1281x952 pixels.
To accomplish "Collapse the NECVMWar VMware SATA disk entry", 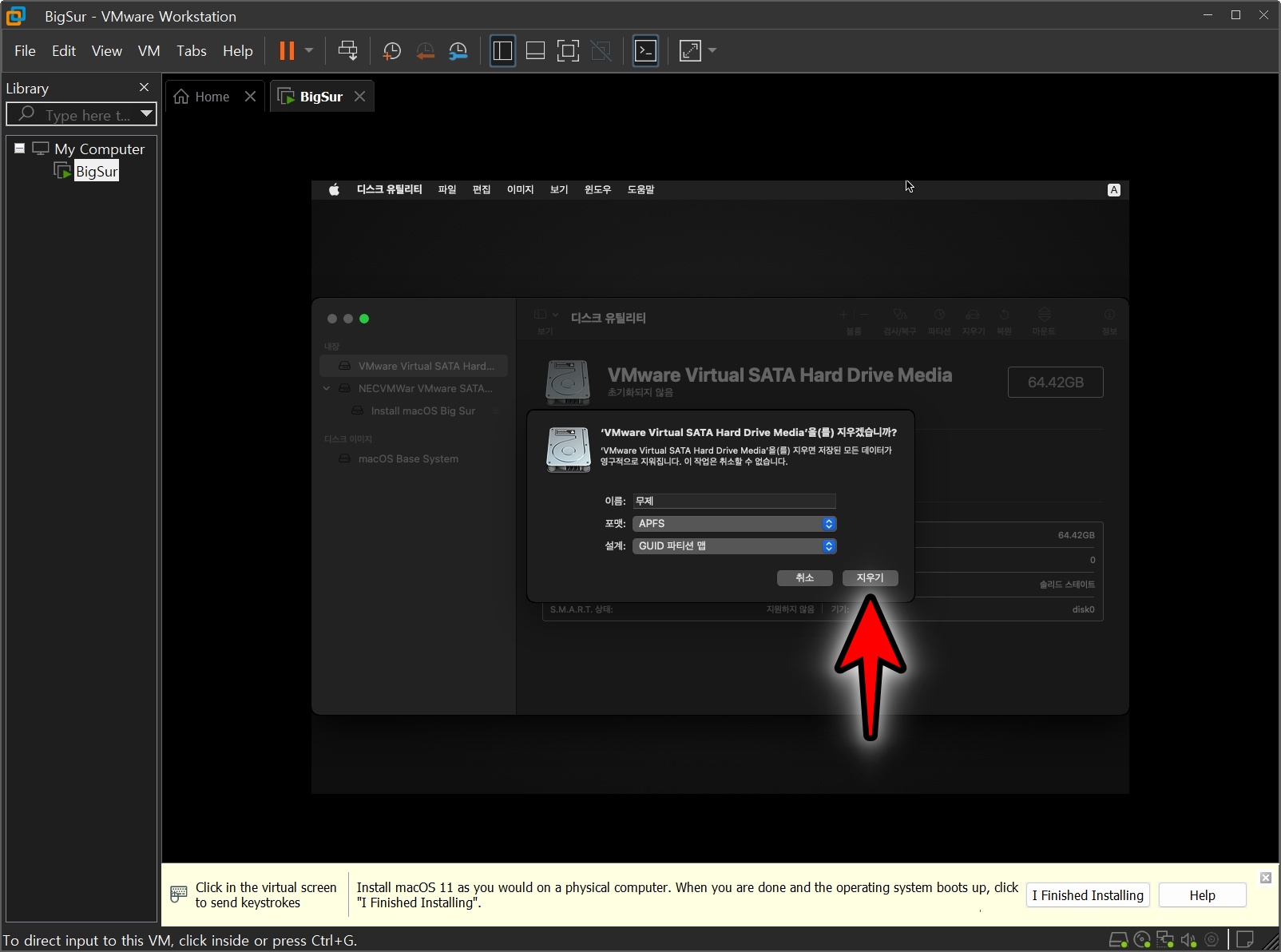I will pos(327,388).
